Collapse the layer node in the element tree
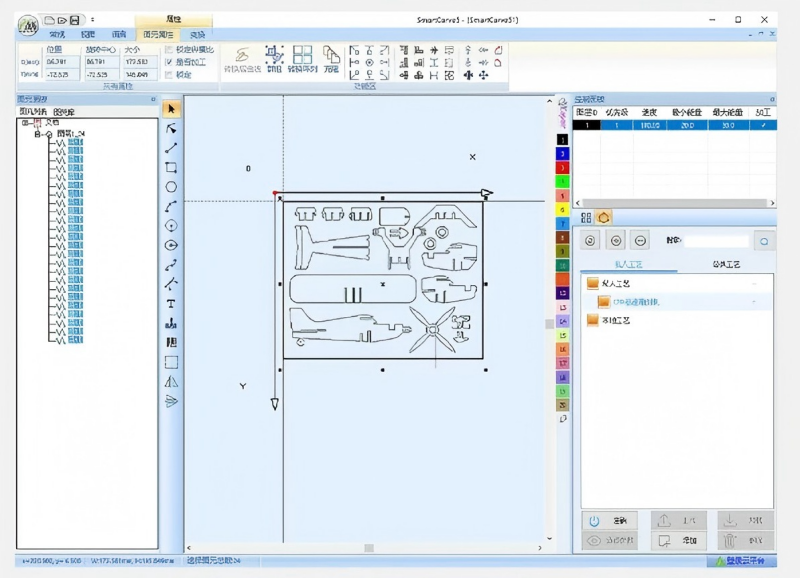Screen dimensions: 800x578 [x=38, y=133]
